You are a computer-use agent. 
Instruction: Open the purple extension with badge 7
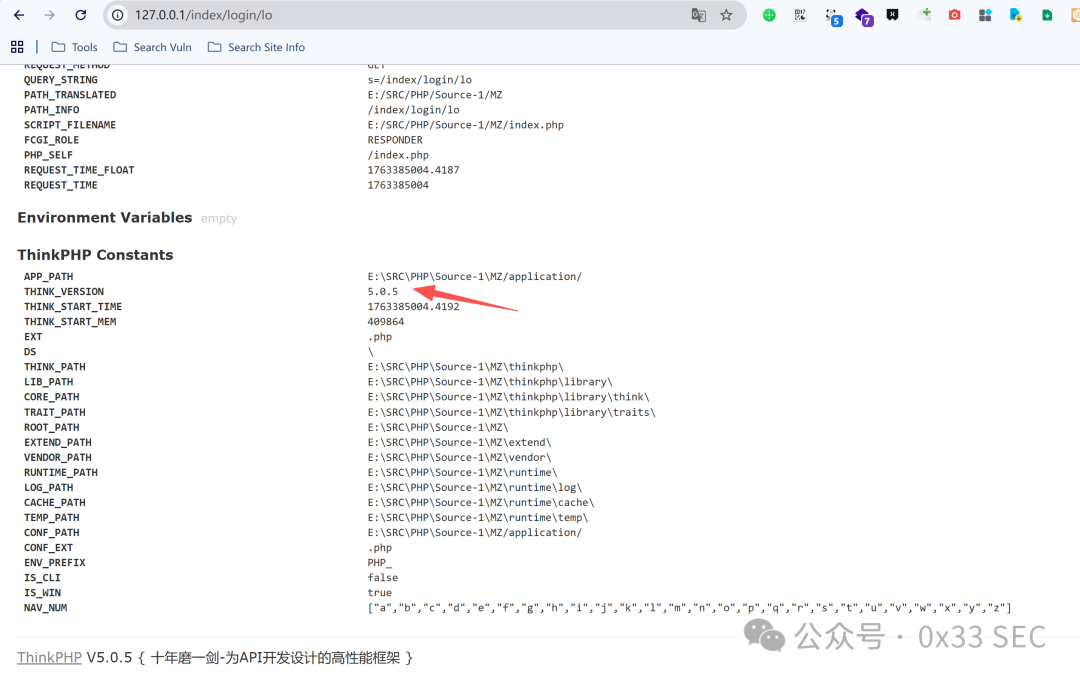[x=864, y=17]
